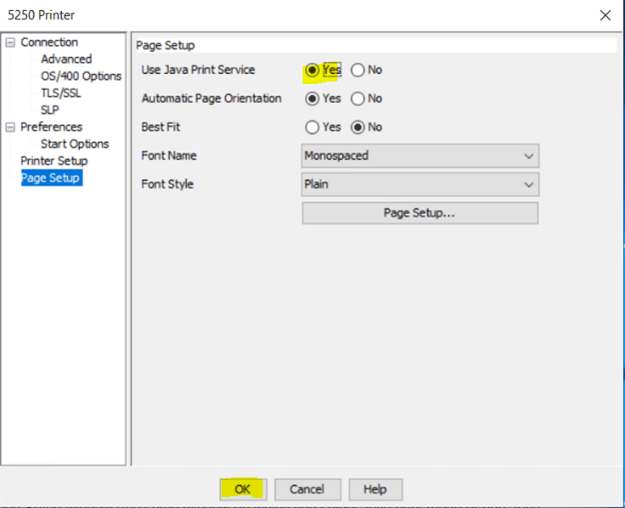Image resolution: width=625 pixels, height=508 pixels.
Task: Select SLP tree item
Action: [49, 110]
